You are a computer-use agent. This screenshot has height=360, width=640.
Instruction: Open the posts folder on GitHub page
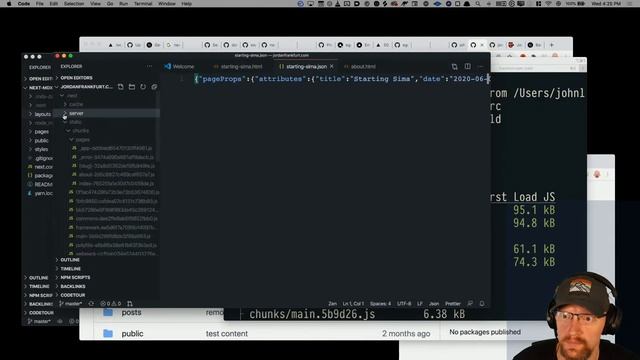(x=131, y=312)
